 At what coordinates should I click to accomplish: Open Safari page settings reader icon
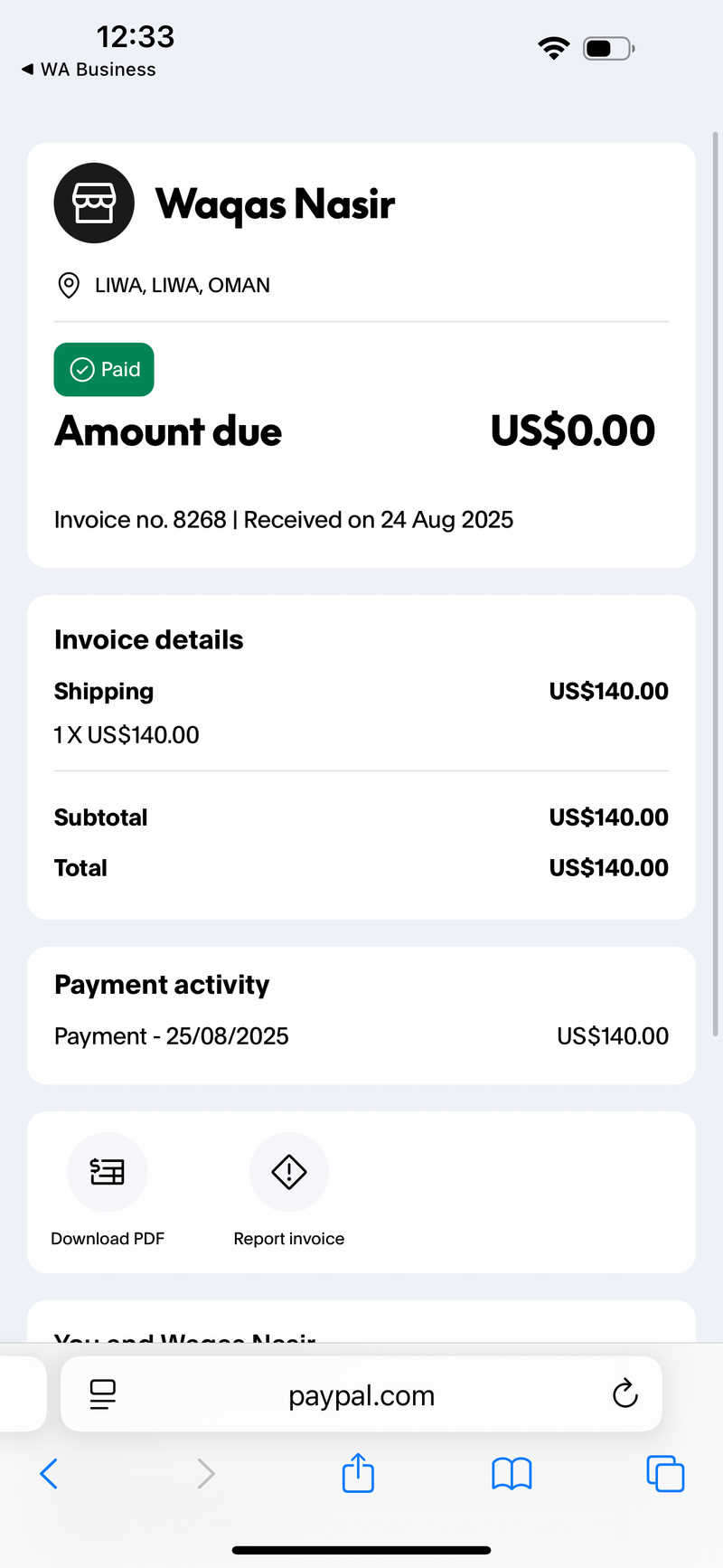[103, 1394]
